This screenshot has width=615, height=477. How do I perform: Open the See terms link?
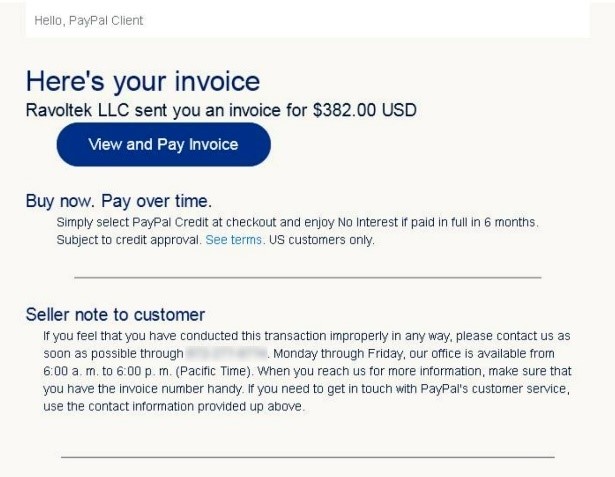[x=234, y=241]
